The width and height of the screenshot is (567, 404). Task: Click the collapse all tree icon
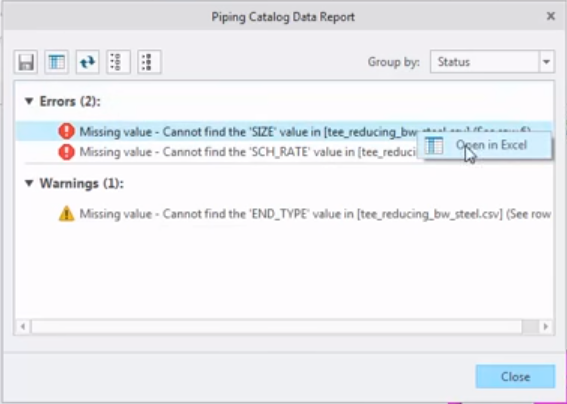click(x=149, y=62)
